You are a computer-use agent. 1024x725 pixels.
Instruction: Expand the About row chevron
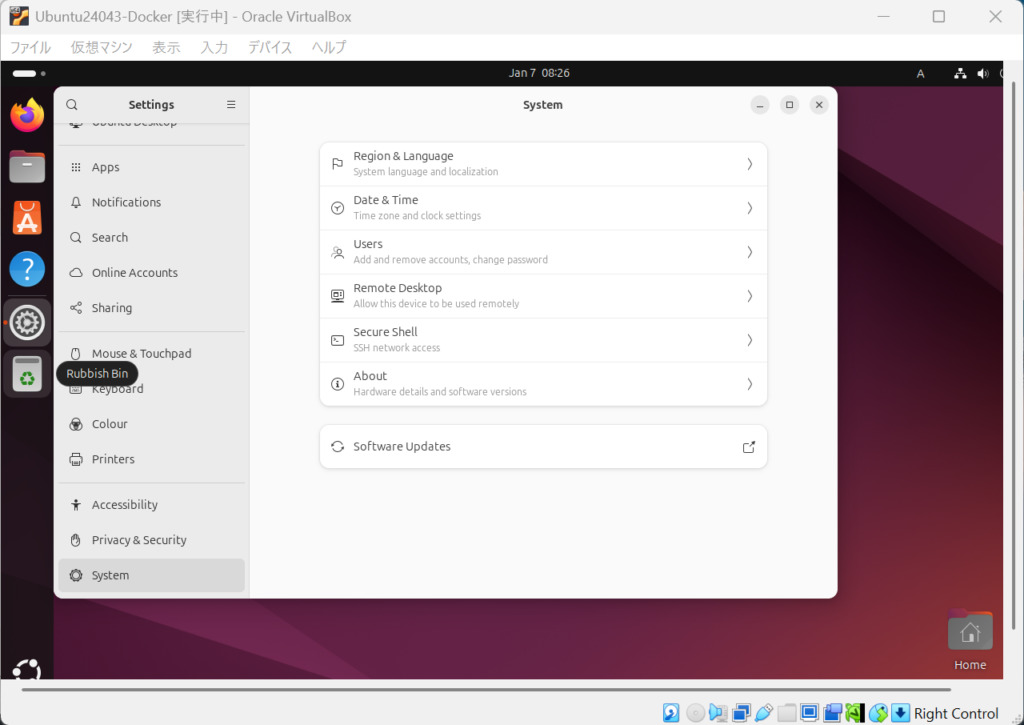click(749, 384)
